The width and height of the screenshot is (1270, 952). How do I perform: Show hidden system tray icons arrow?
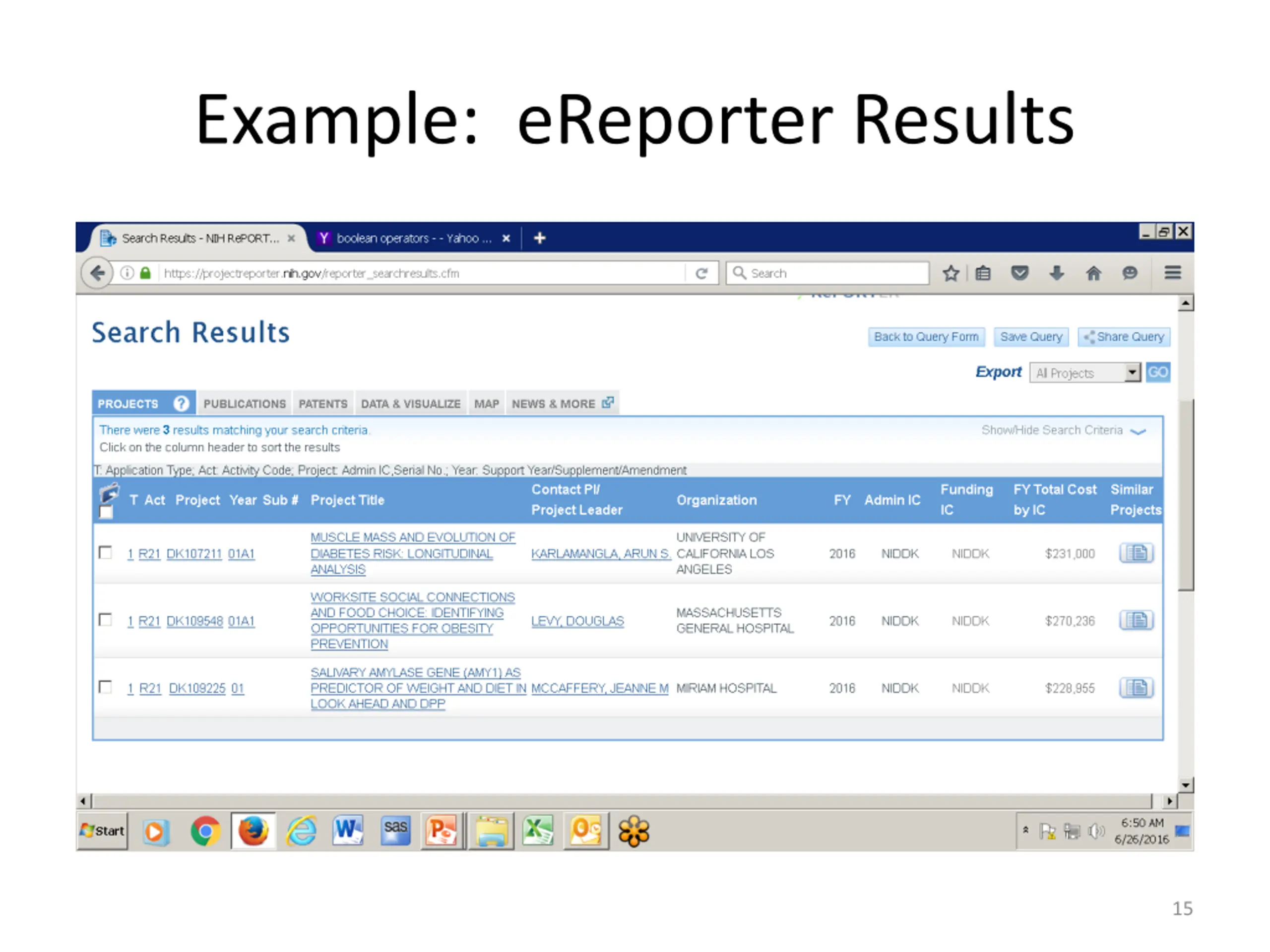coord(1025,831)
